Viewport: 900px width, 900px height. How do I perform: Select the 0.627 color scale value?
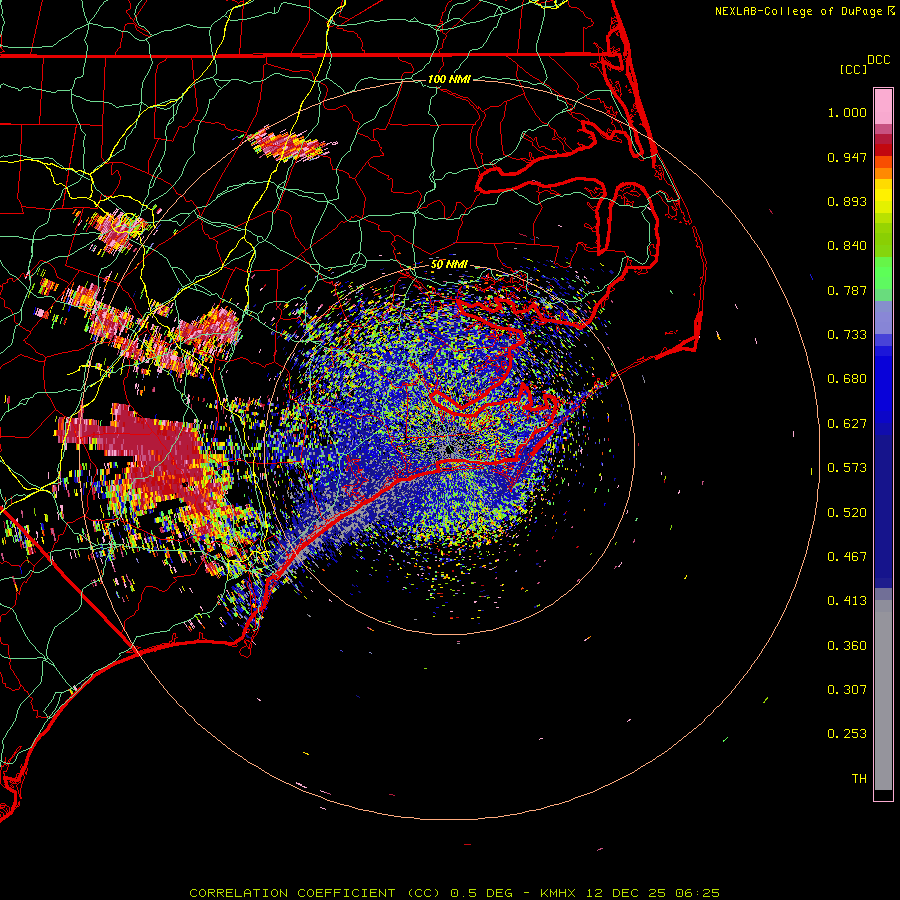(x=847, y=424)
